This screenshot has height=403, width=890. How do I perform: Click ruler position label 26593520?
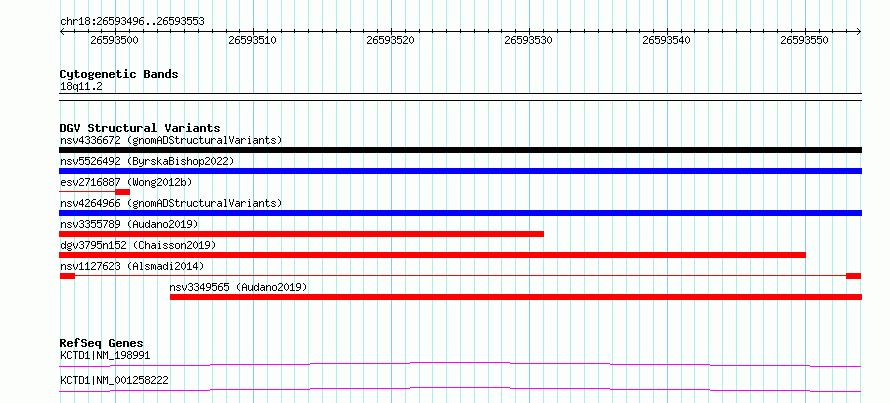(391, 40)
